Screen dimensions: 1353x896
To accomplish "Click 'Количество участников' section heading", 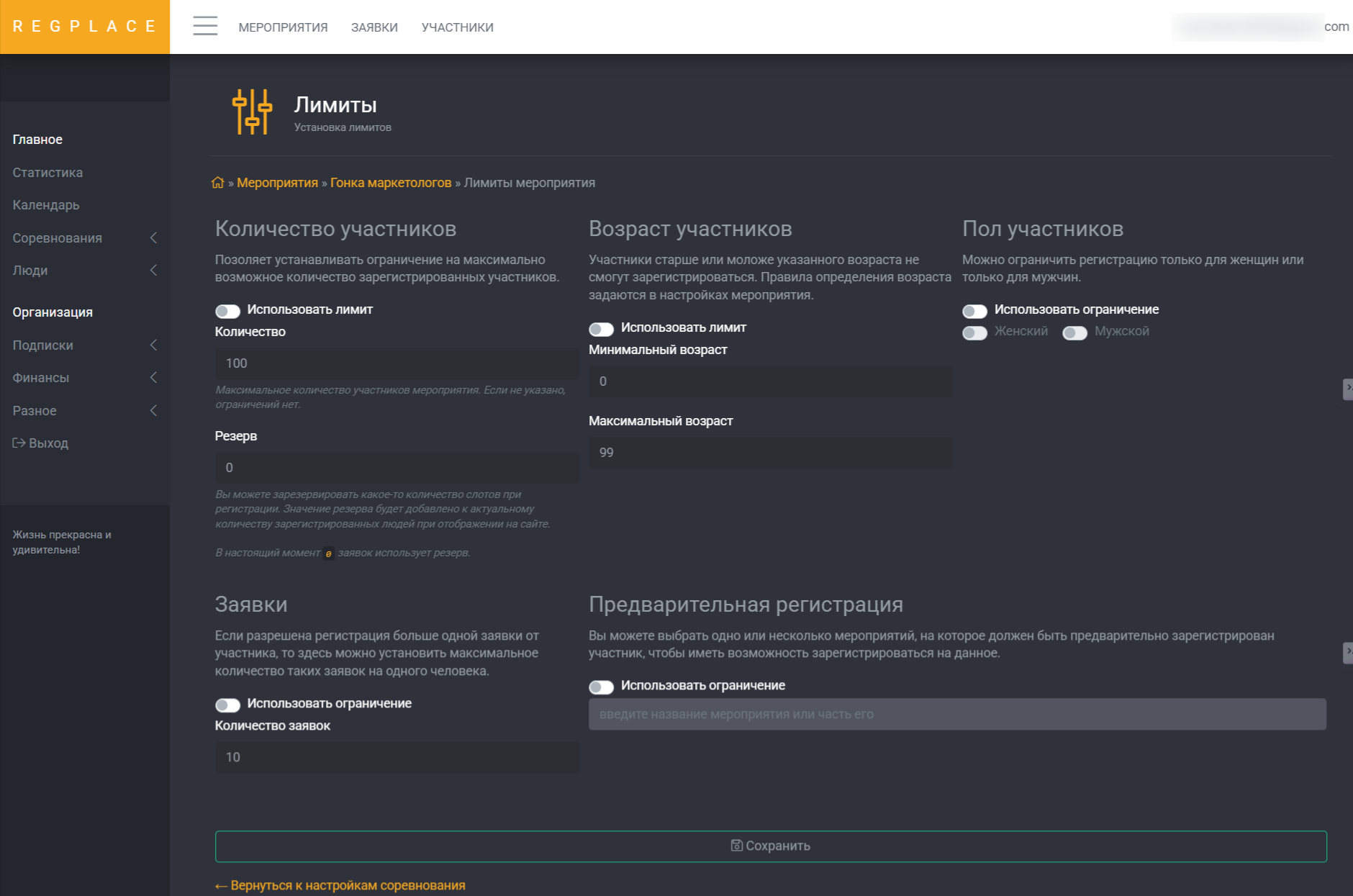I will [x=335, y=229].
